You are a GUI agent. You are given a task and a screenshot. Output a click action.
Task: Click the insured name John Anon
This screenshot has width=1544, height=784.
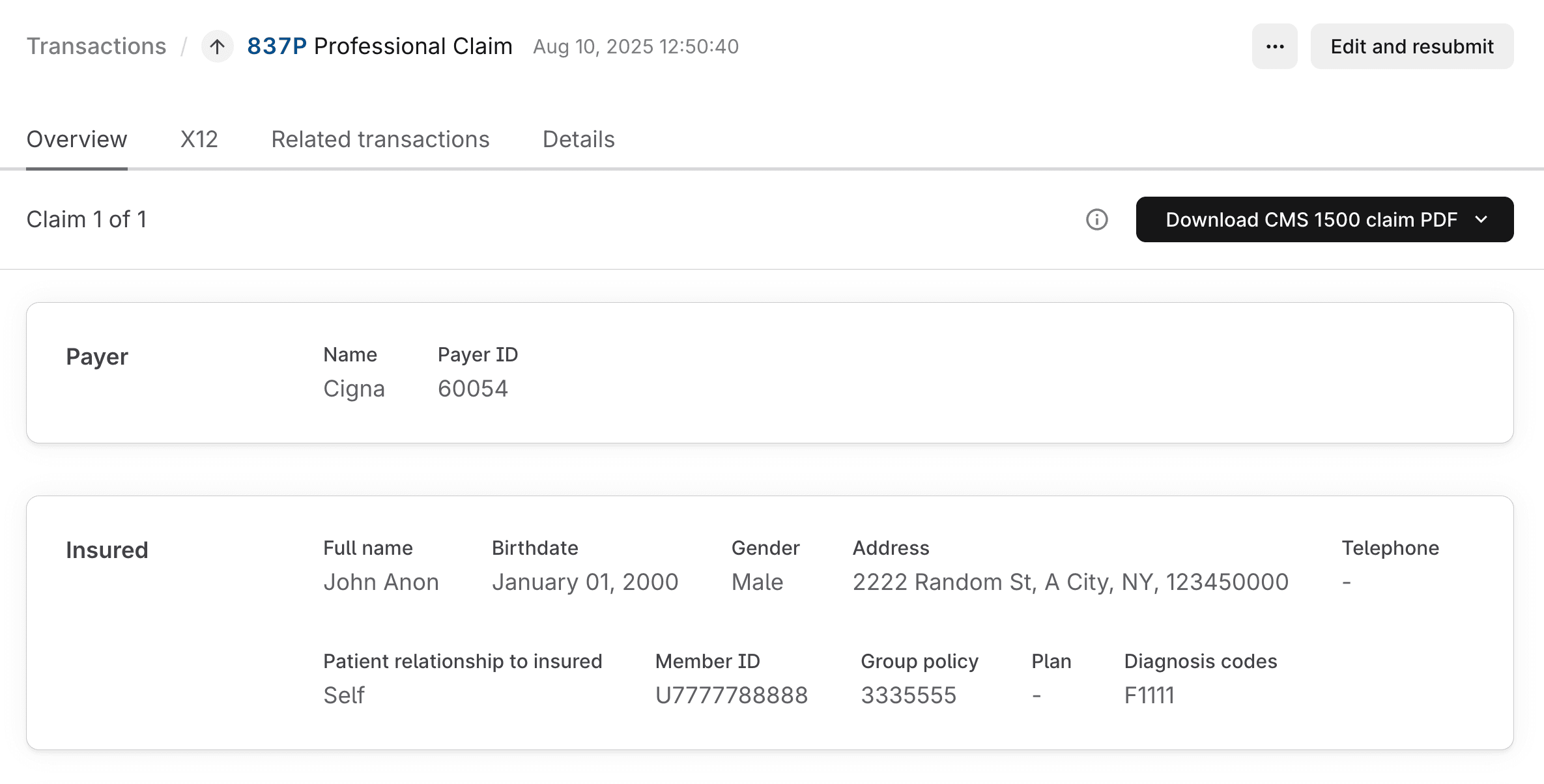coord(381,582)
